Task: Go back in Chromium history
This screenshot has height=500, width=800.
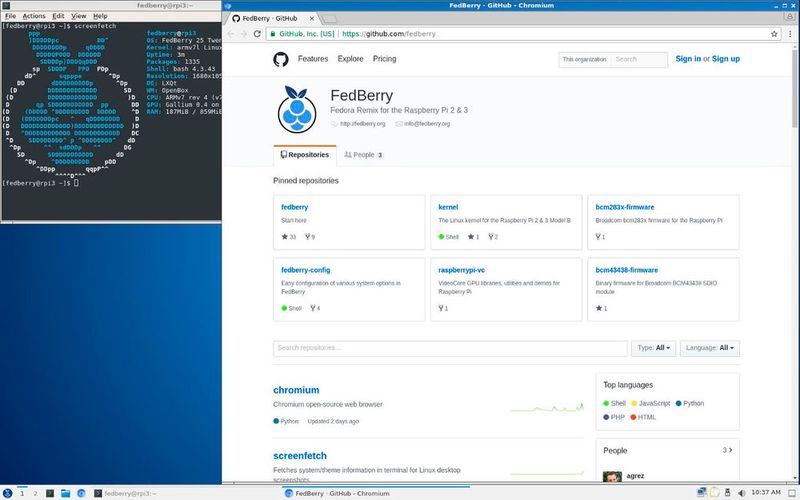Action: 231,34
